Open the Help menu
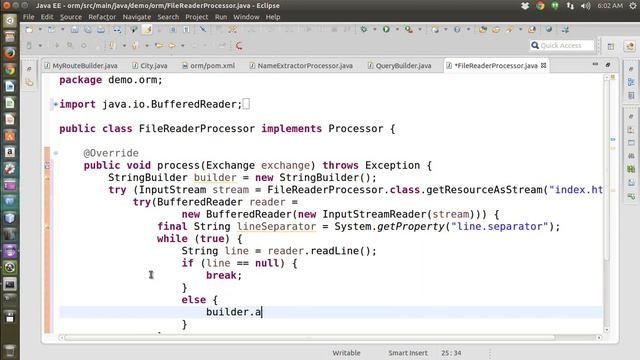 pos(273,17)
